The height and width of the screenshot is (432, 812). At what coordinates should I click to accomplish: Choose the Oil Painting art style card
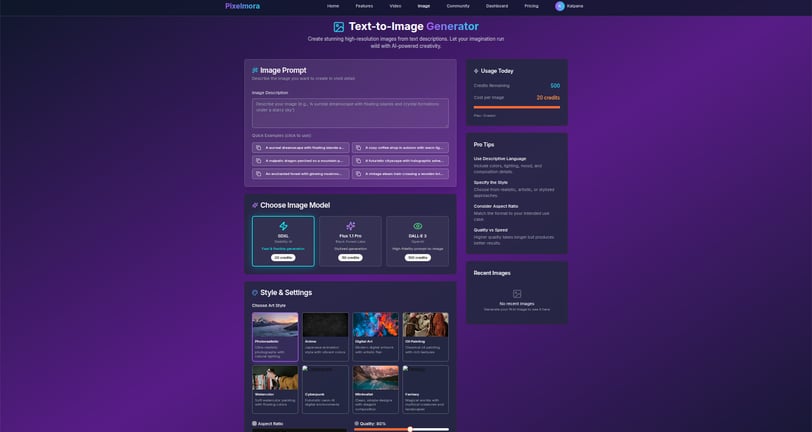point(426,337)
